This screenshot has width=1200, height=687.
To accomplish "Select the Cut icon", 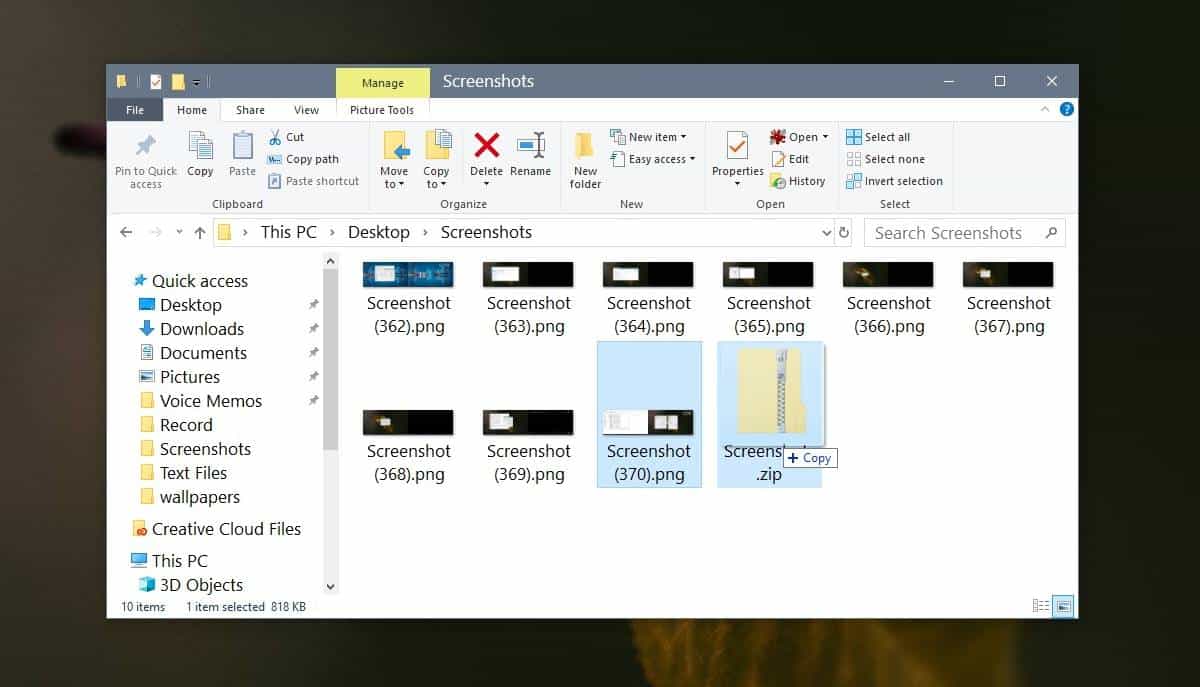I will 276,136.
